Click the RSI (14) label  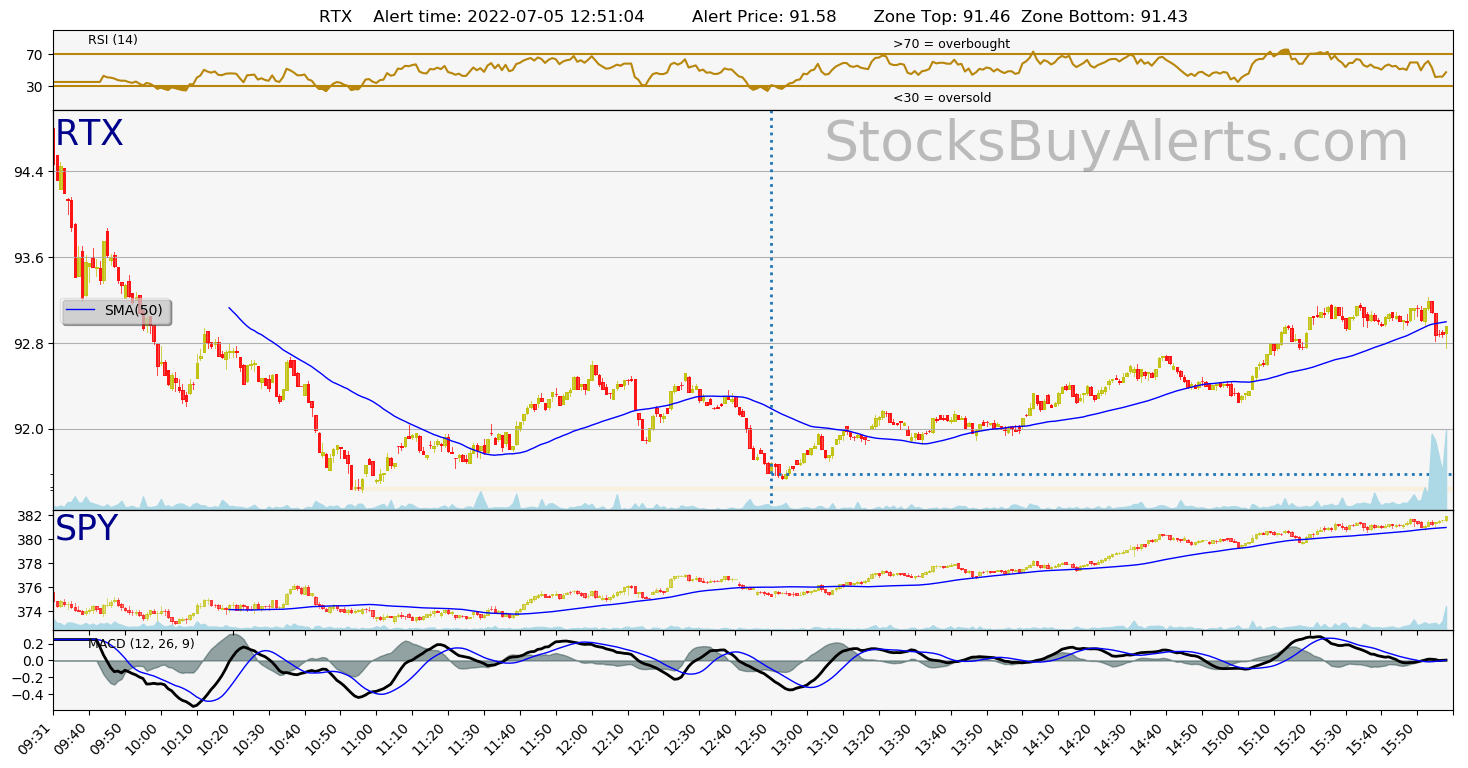pos(113,40)
